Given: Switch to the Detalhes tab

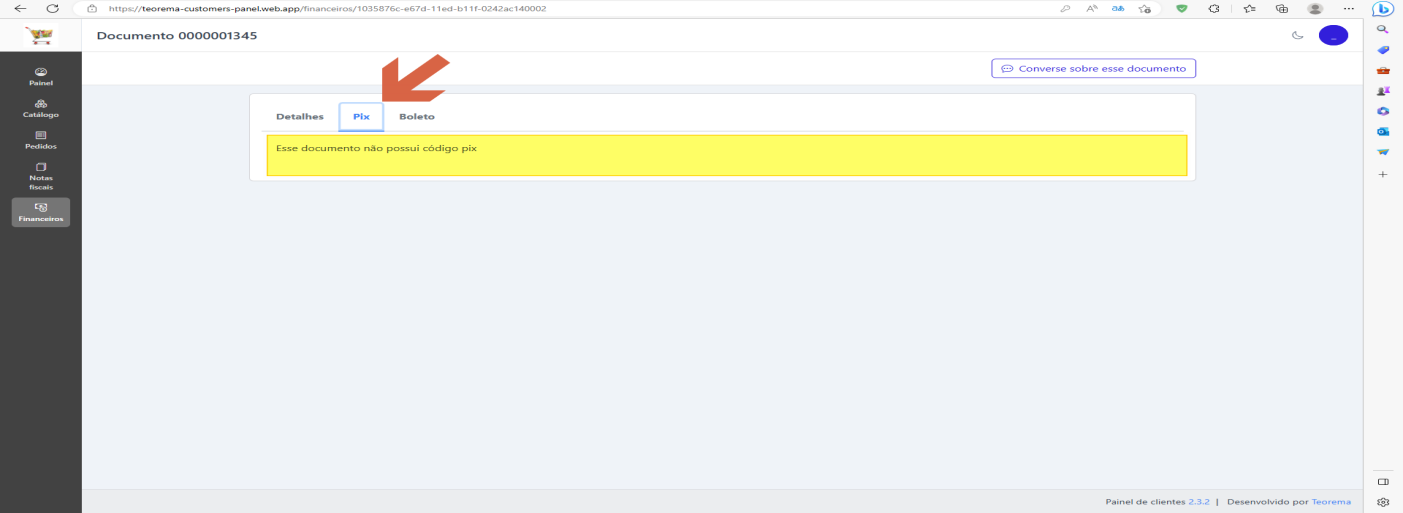Looking at the screenshot, I should (300, 116).
